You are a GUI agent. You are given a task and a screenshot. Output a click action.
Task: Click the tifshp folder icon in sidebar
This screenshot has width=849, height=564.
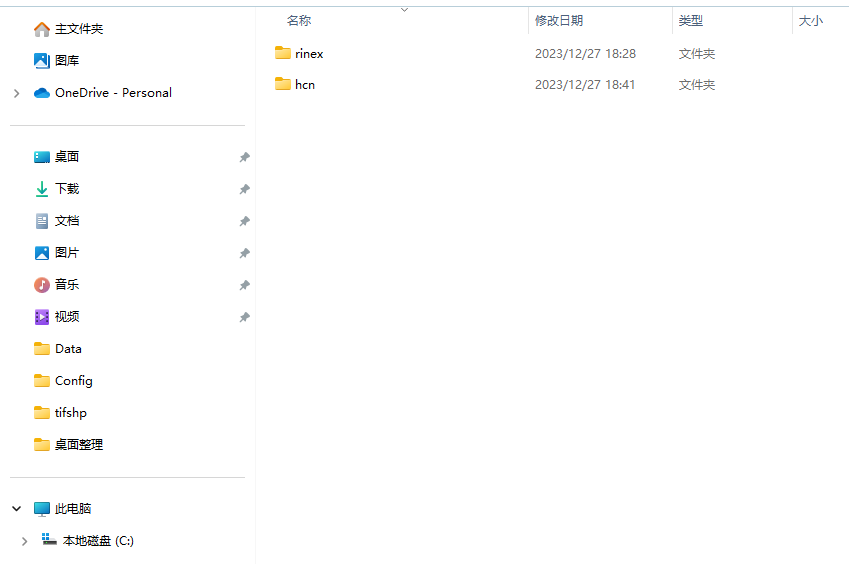42,412
